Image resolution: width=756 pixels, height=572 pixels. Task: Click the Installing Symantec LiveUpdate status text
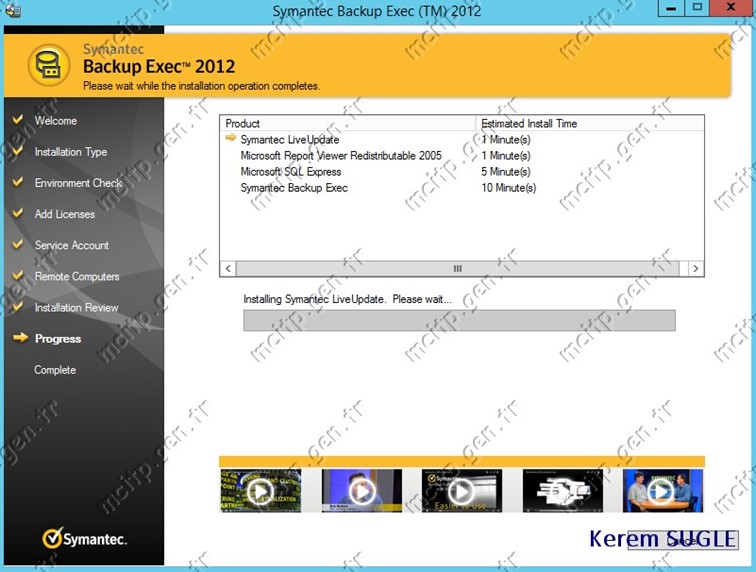(x=347, y=299)
